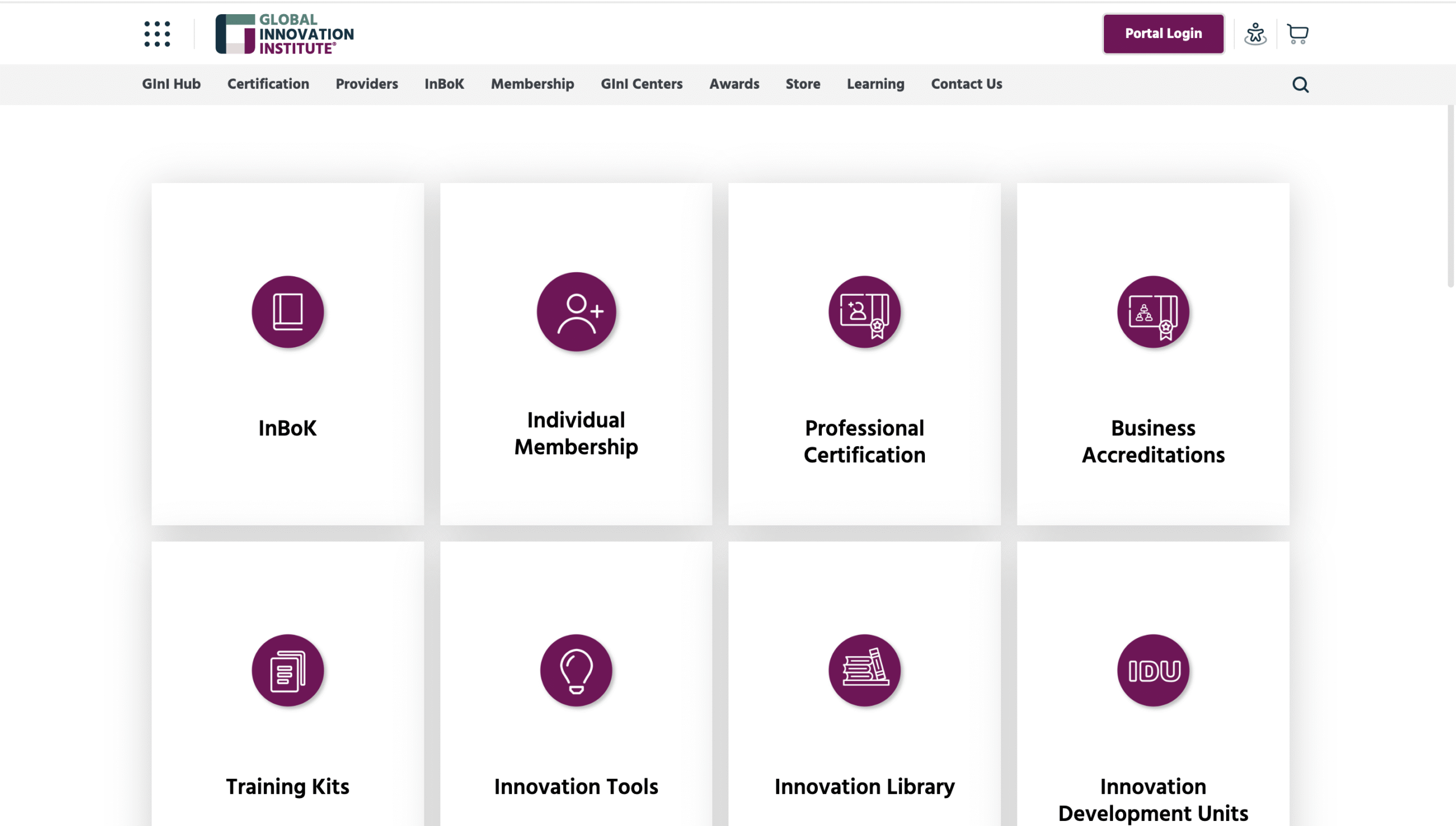Open the shopping cart icon

coord(1297,34)
